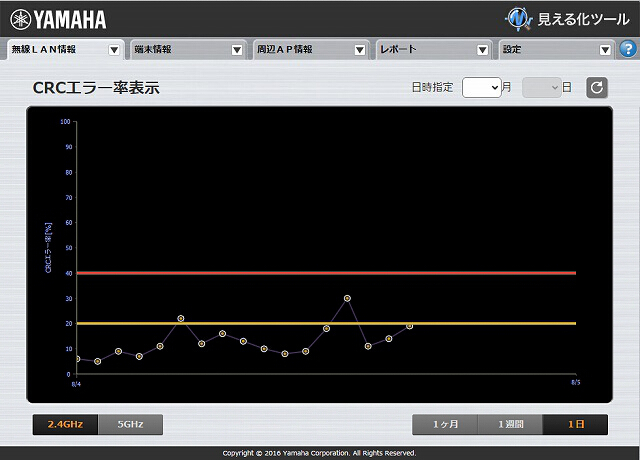Switch to the 5GHz band

coord(130,424)
